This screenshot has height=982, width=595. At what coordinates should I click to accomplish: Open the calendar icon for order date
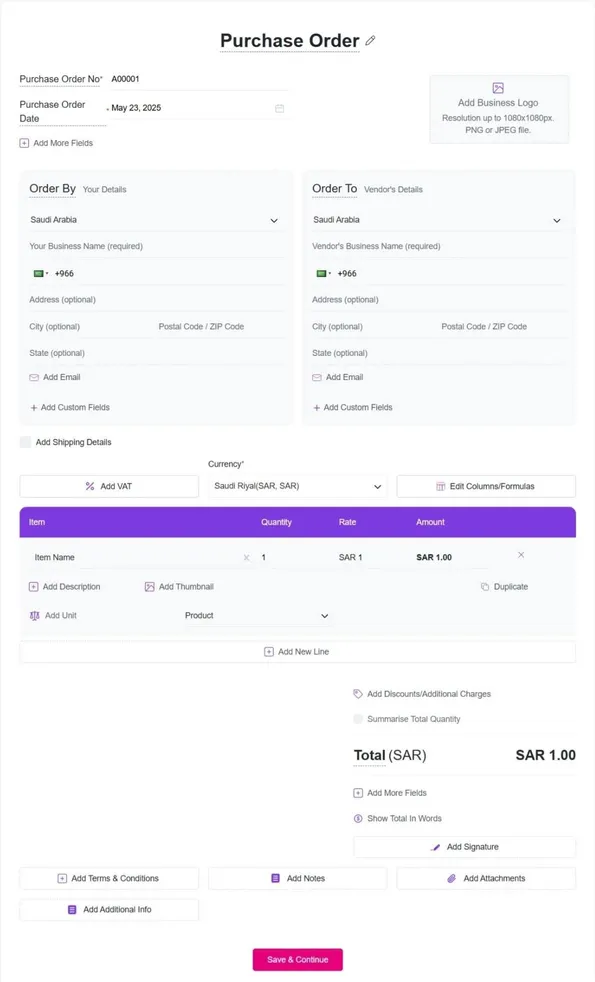point(279,108)
